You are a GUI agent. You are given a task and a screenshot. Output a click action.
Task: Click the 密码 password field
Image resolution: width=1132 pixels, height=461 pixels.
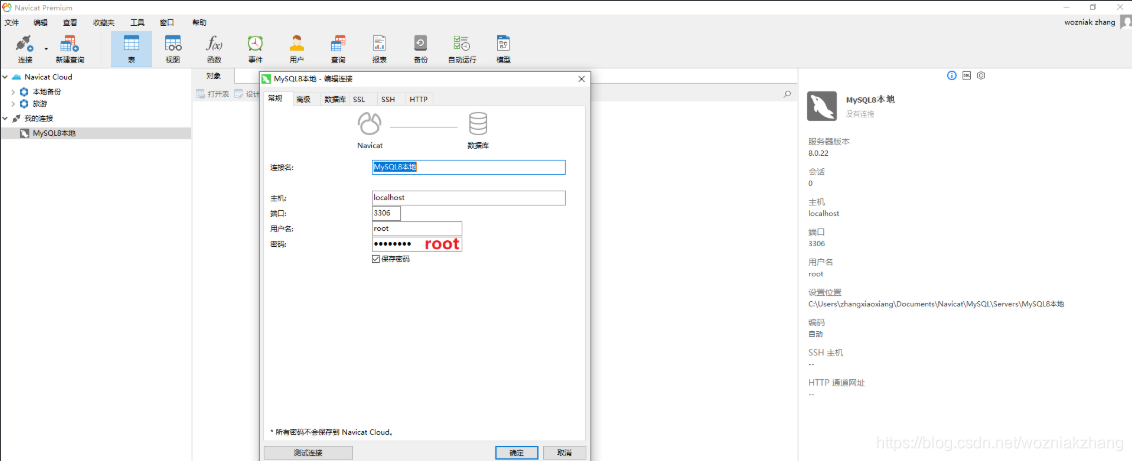pyautogui.click(x=417, y=244)
